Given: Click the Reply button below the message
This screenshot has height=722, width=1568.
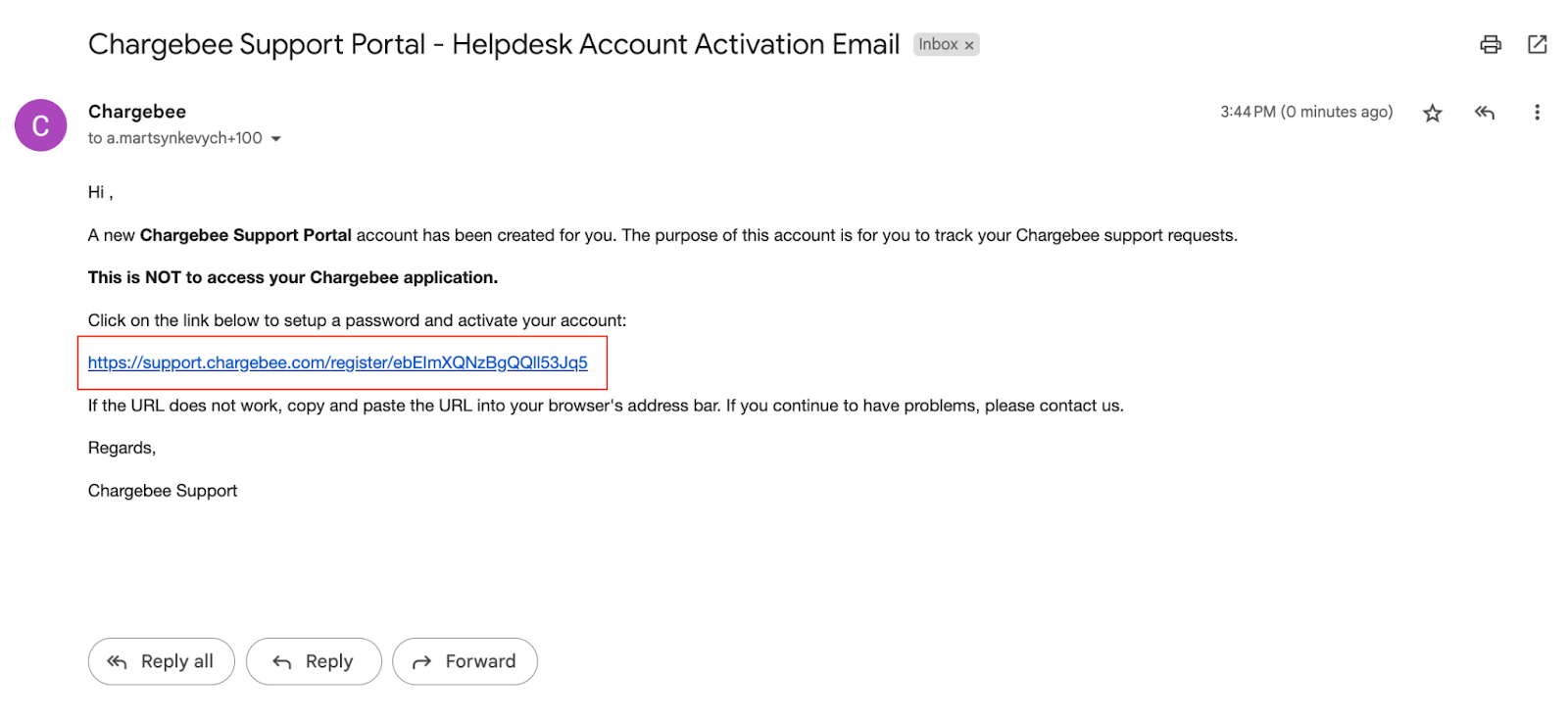Looking at the screenshot, I should pyautogui.click(x=314, y=661).
